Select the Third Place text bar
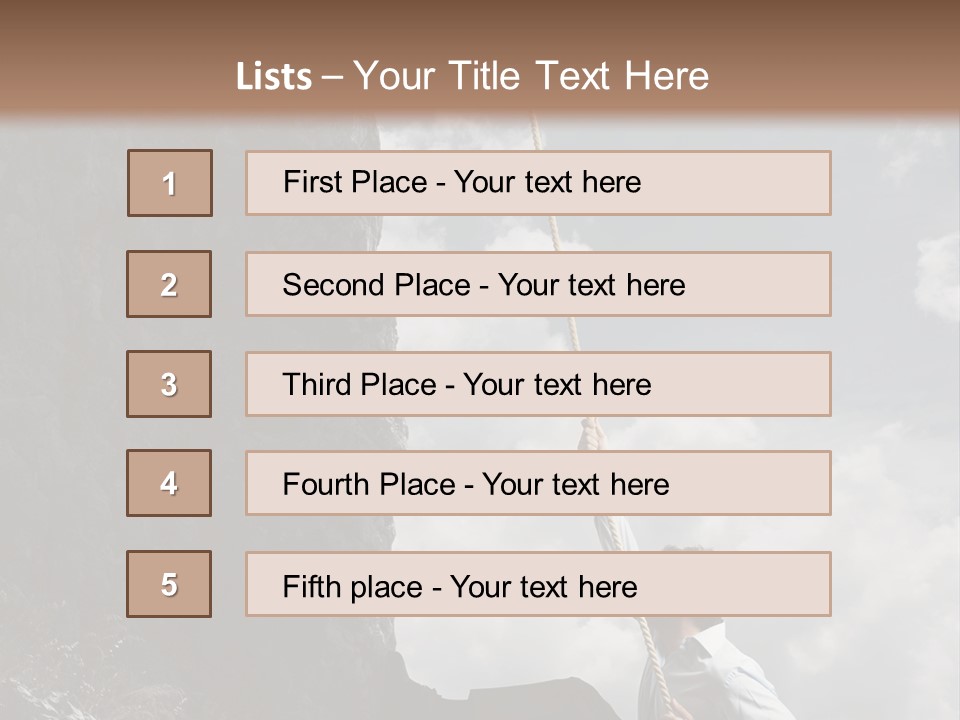The image size is (960, 720). (538, 384)
